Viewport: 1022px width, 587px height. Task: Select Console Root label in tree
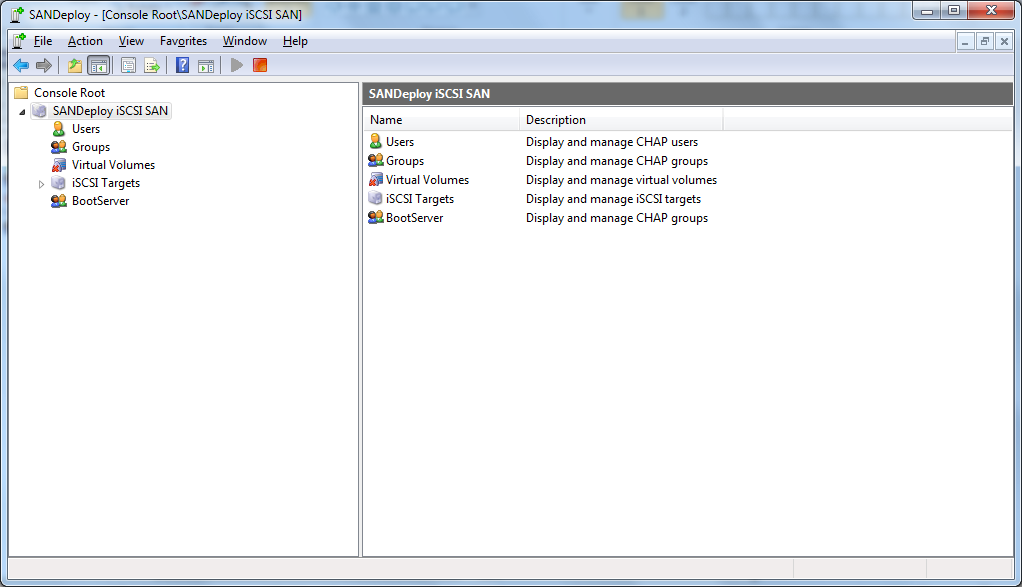pos(70,93)
